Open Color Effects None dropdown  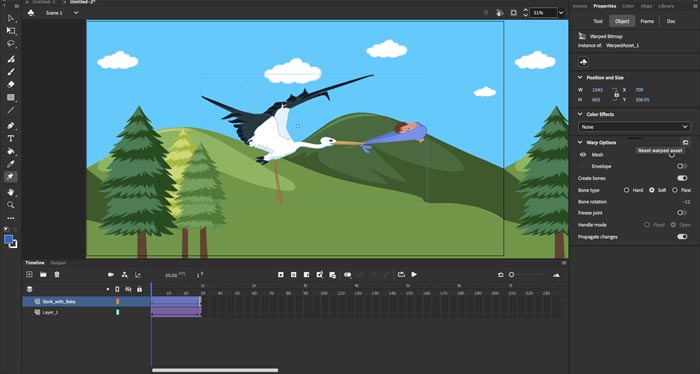(634, 127)
